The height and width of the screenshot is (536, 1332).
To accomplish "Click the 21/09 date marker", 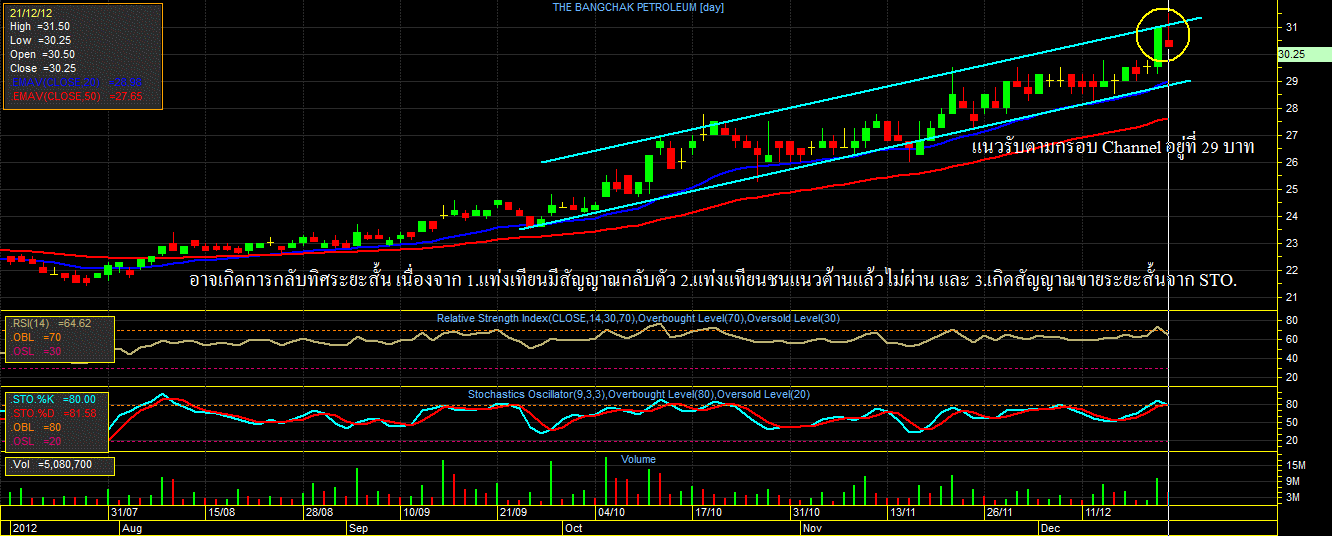I will 514,512.
